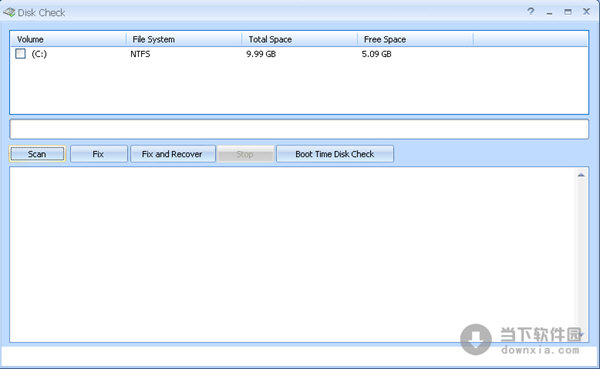Click the Fix button
The image size is (600, 369).
click(x=99, y=154)
